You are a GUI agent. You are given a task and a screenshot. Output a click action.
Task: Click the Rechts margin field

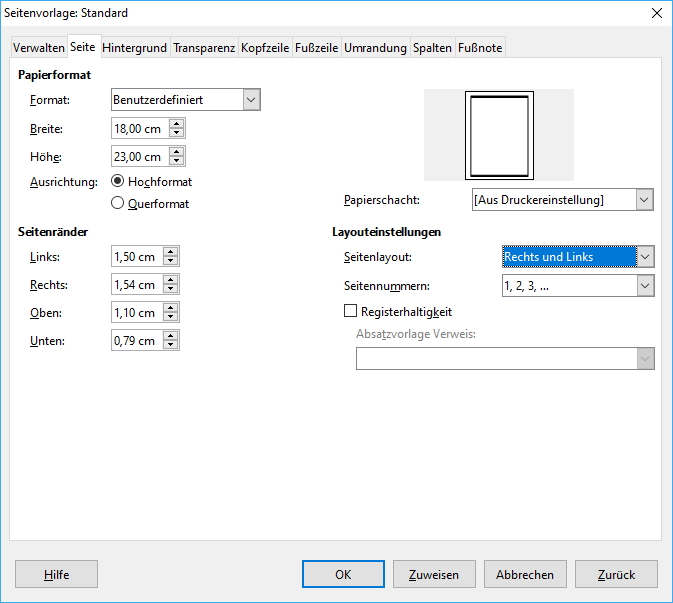point(137,284)
